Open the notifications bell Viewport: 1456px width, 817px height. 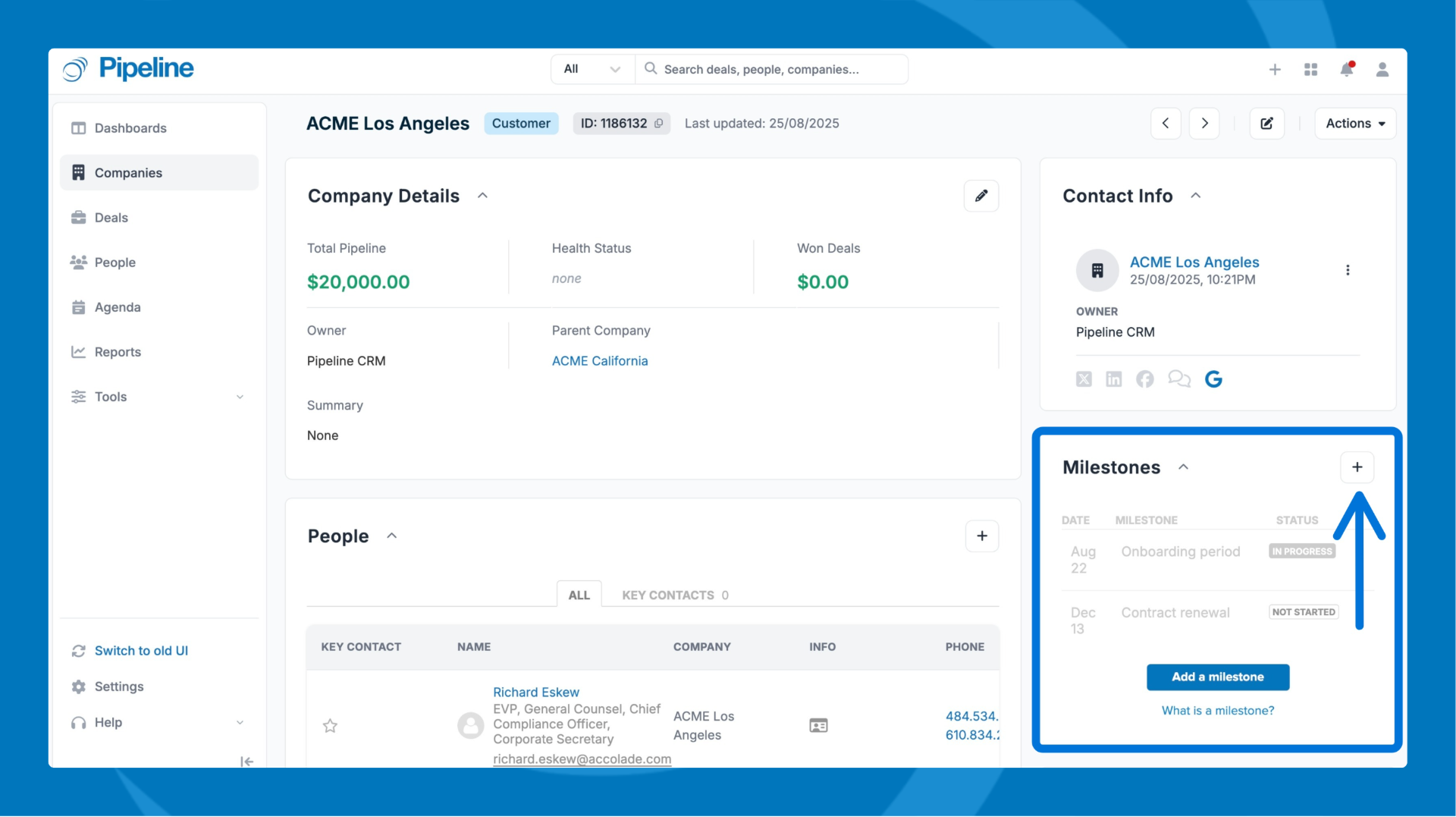tap(1346, 69)
